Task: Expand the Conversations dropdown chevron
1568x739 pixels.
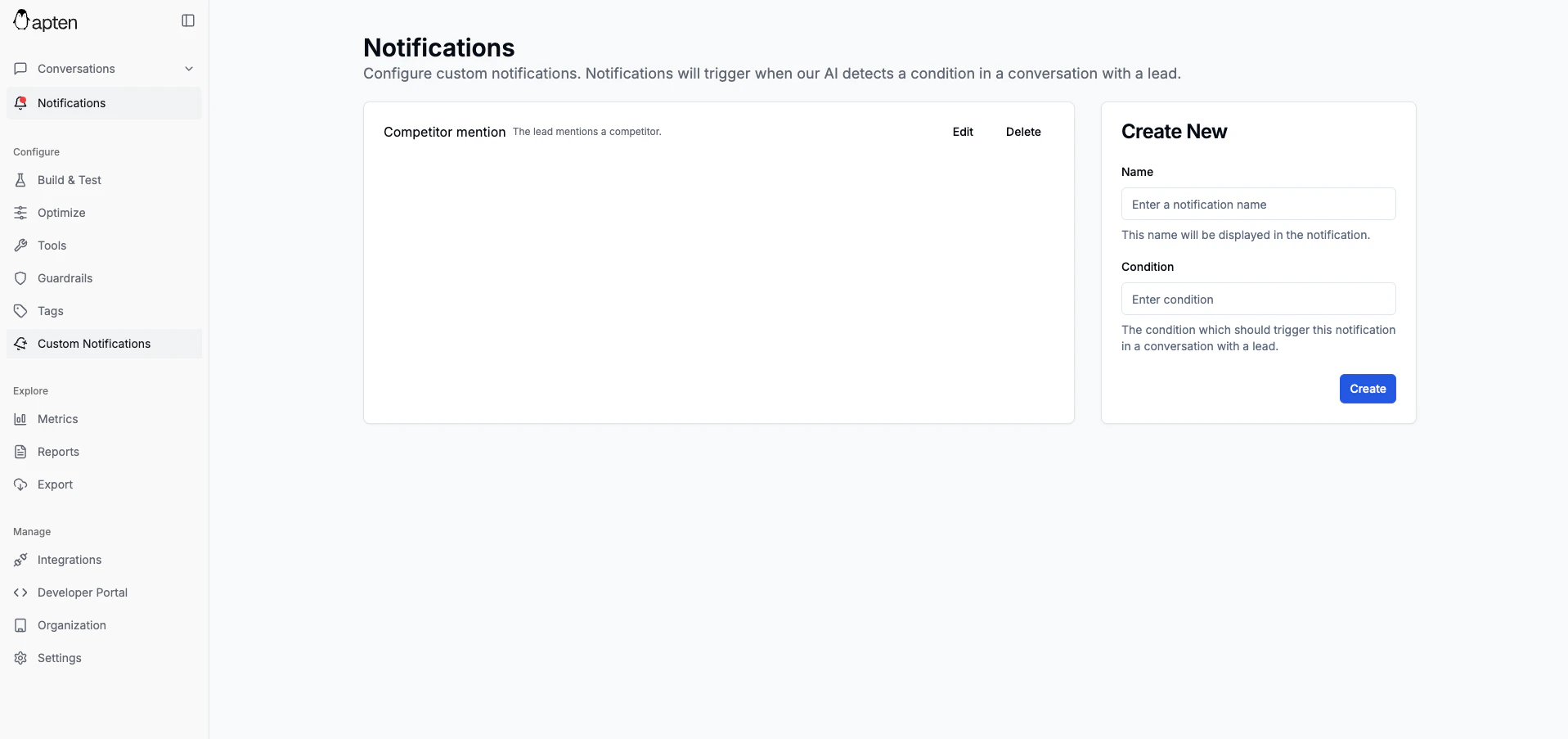Action: pyautogui.click(x=189, y=68)
